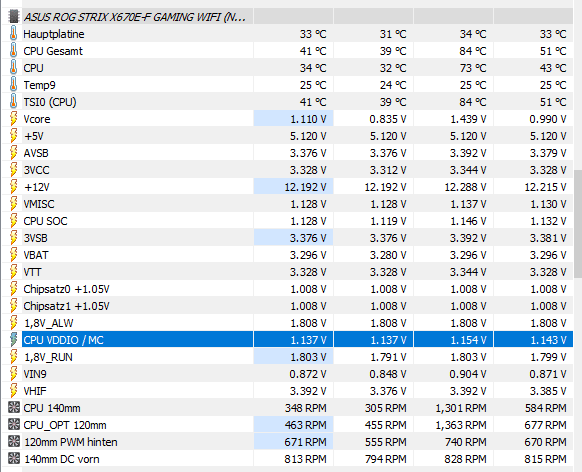Click the CPU Gesamt maximum value 84 °C
The width and height of the screenshot is (582, 472).
coord(473,51)
